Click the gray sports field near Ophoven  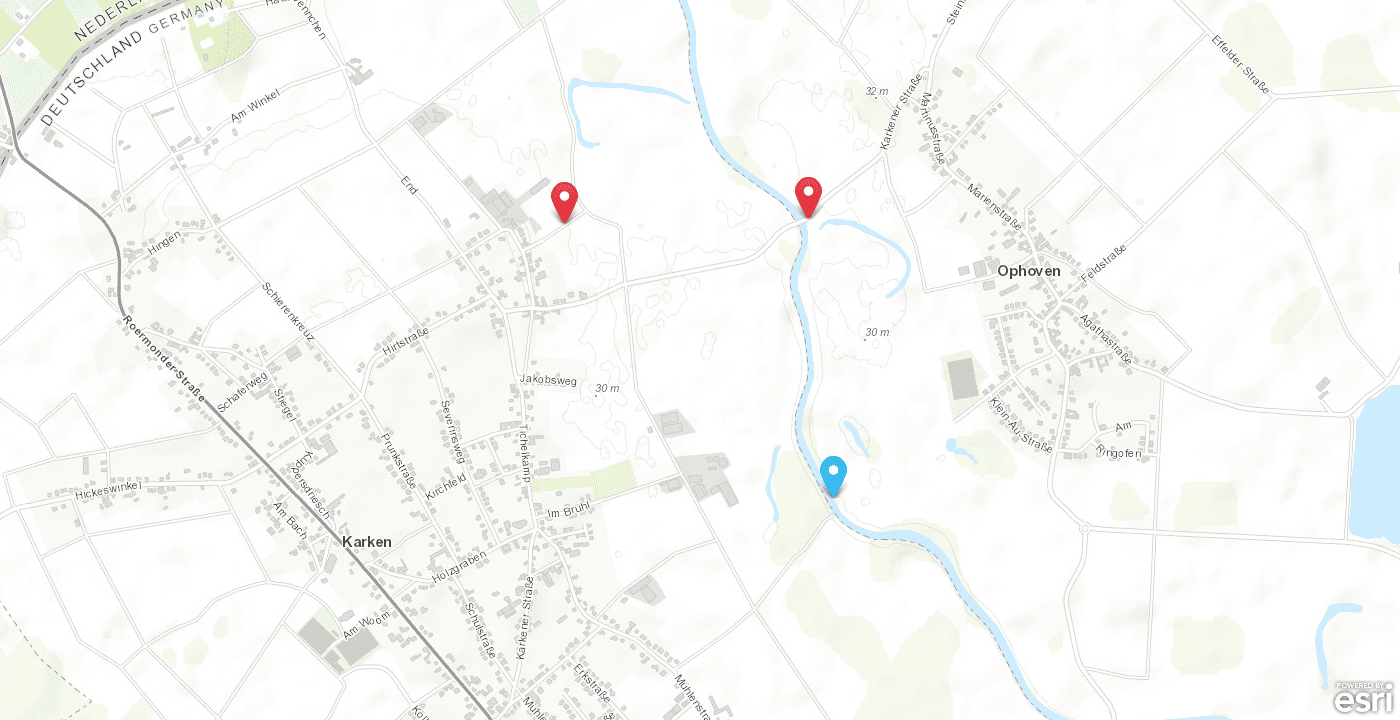962,380
